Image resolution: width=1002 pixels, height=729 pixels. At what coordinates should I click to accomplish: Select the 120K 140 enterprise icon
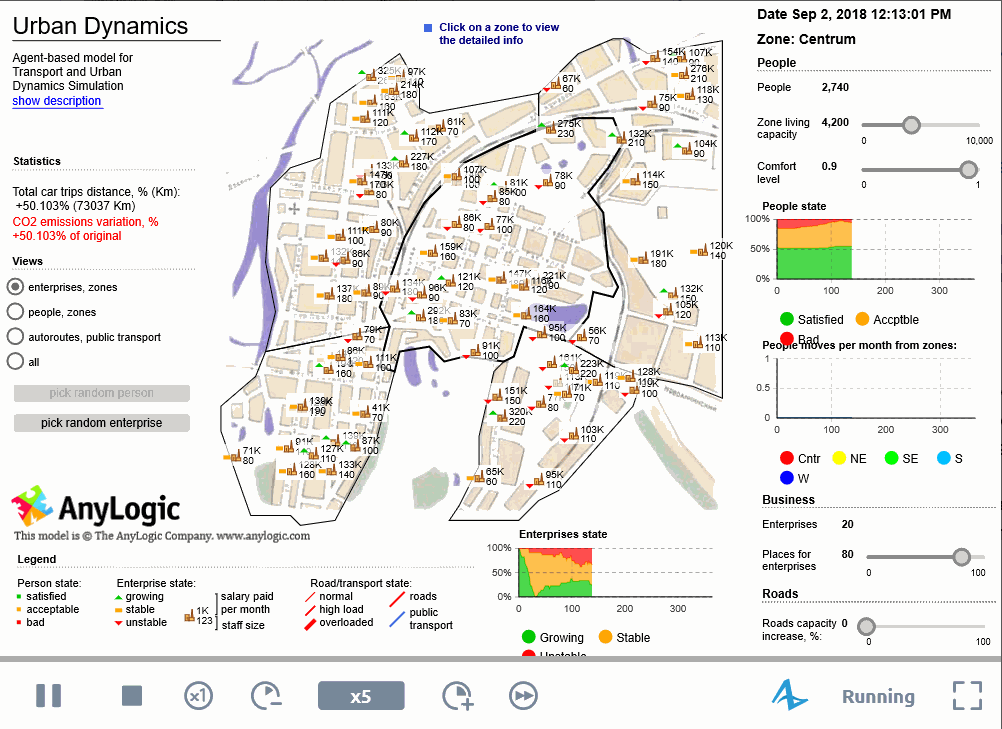coord(703,250)
